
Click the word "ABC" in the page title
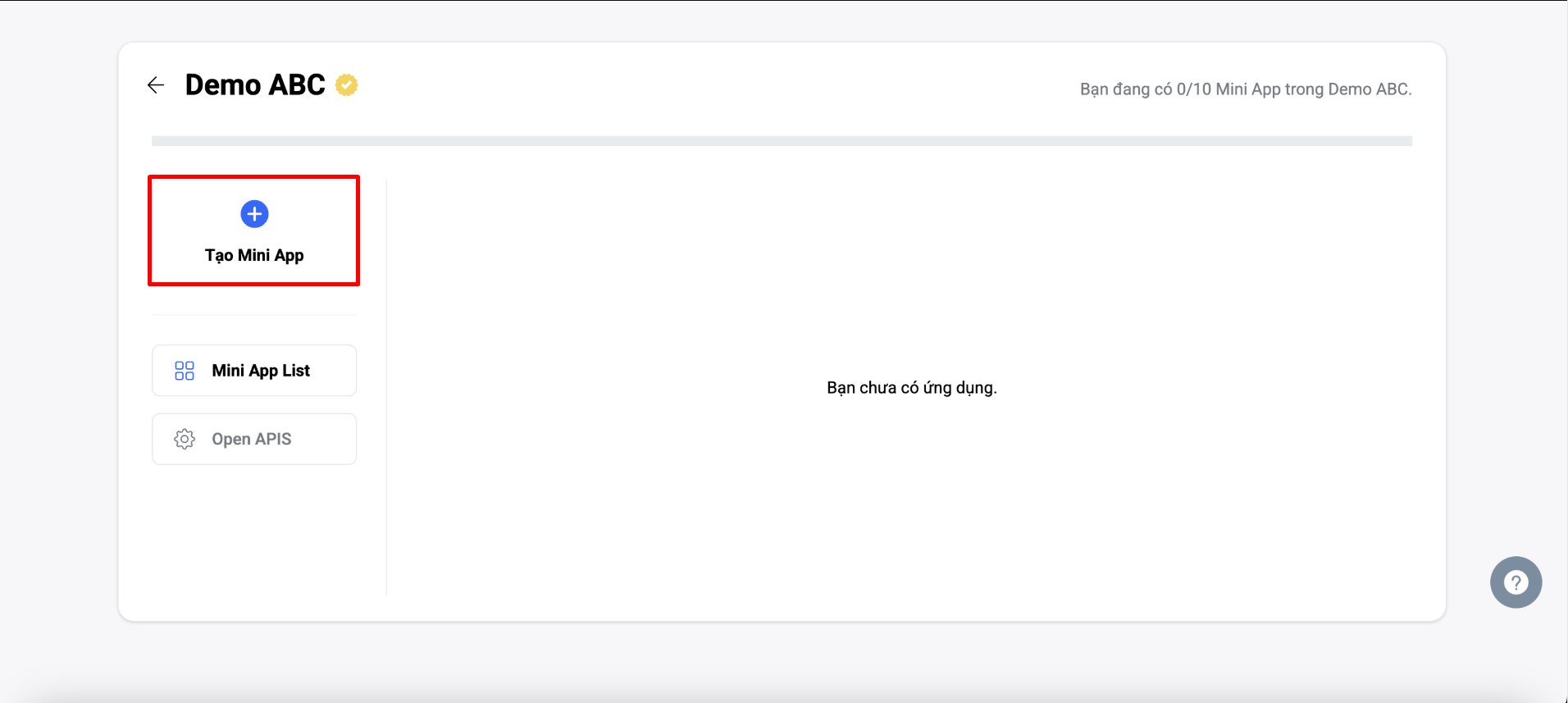point(297,85)
